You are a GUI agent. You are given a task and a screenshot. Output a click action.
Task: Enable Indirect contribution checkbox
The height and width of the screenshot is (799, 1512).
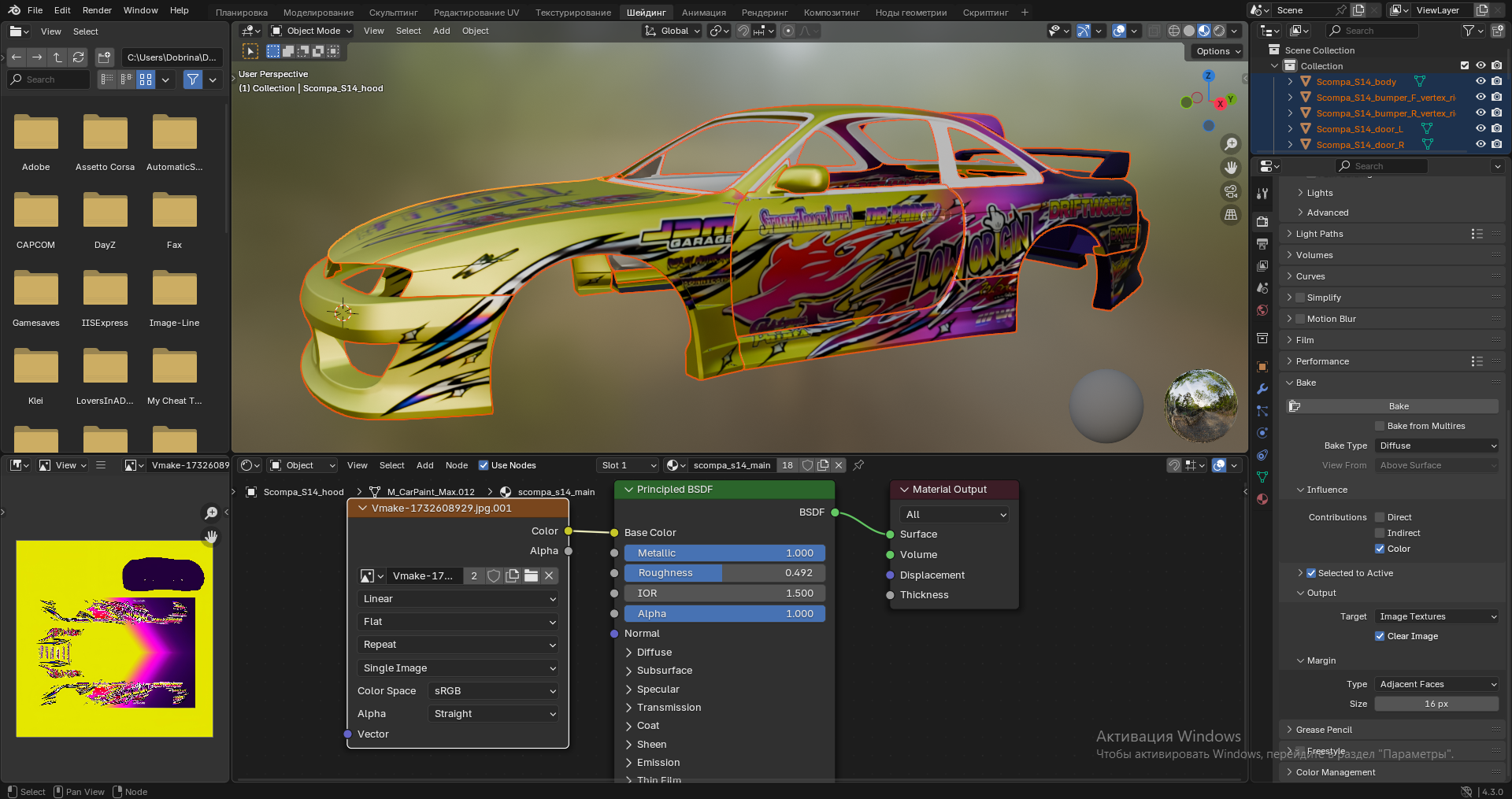pyautogui.click(x=1380, y=533)
